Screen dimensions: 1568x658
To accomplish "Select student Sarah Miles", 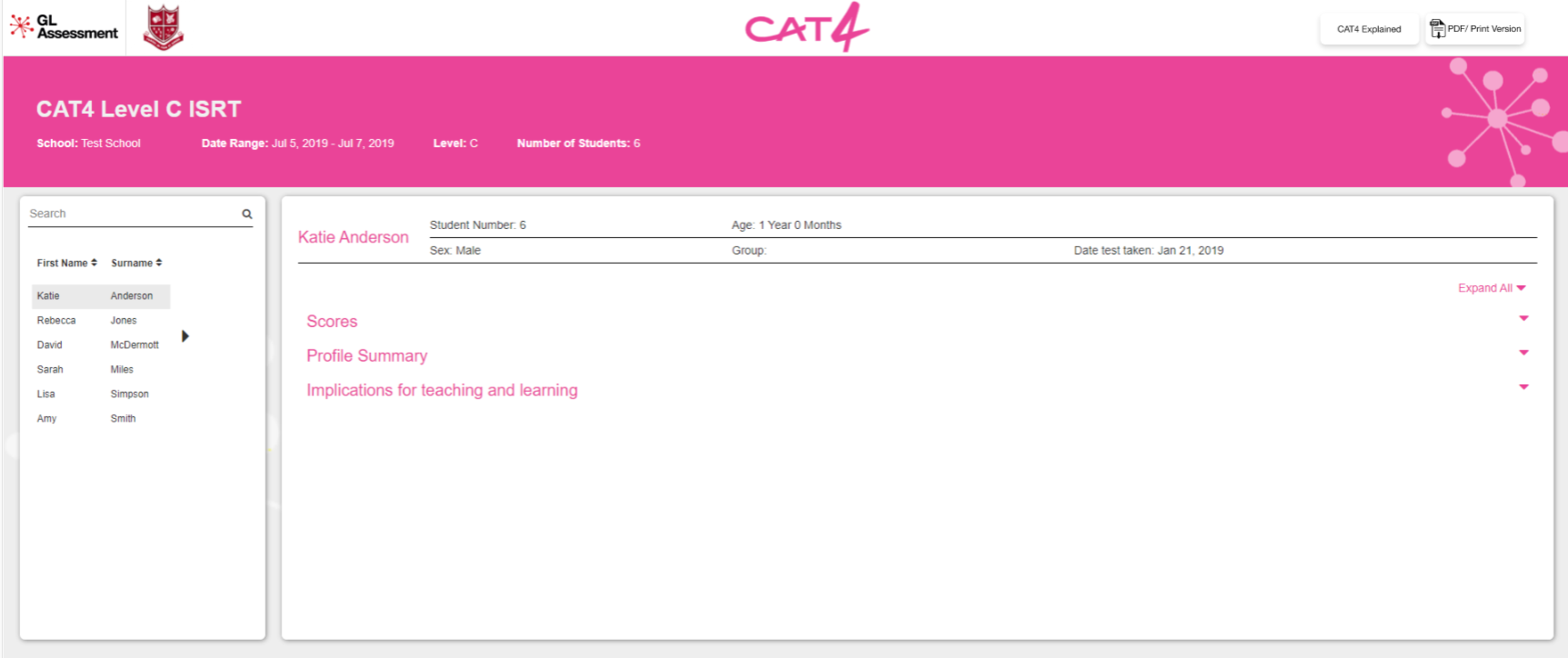I will click(x=101, y=370).
